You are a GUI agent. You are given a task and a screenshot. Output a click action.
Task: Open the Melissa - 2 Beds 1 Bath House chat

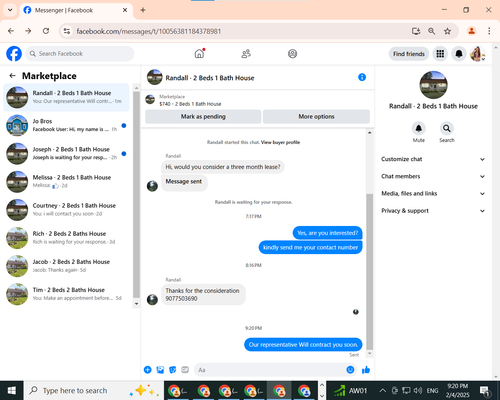click(66, 182)
